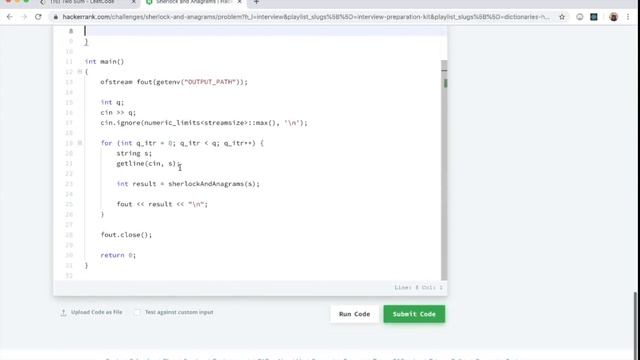This screenshot has height=360, width=640.
Task: Click the Line/Col status indicator
Action: coord(418,288)
